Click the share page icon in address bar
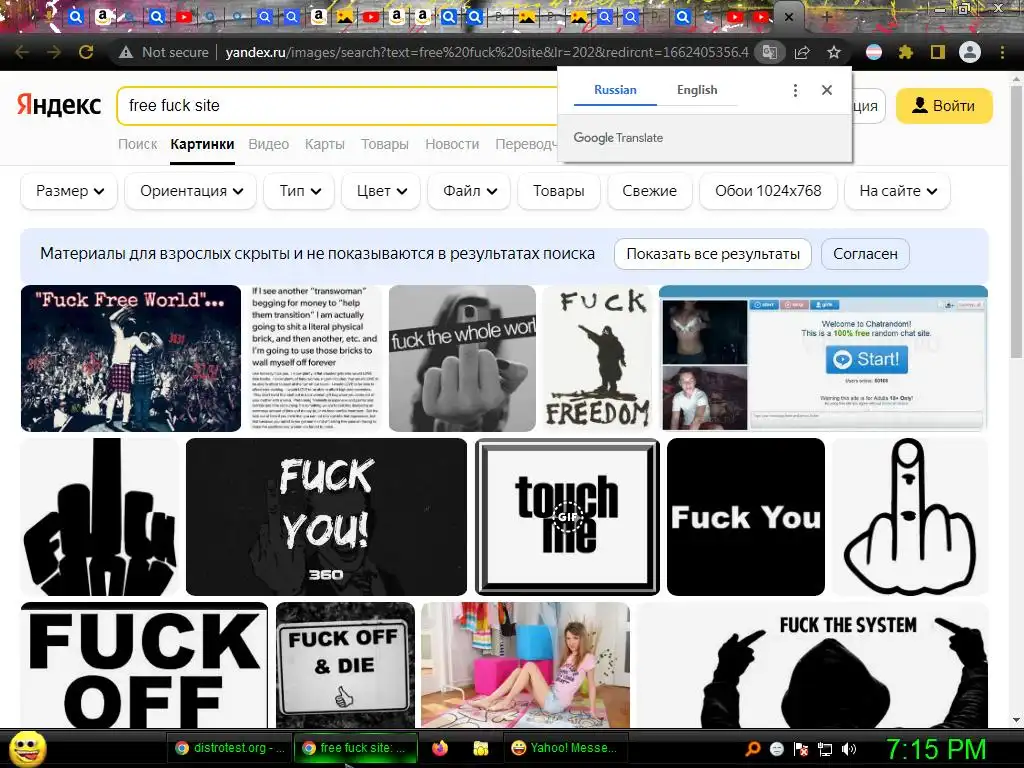 point(802,52)
